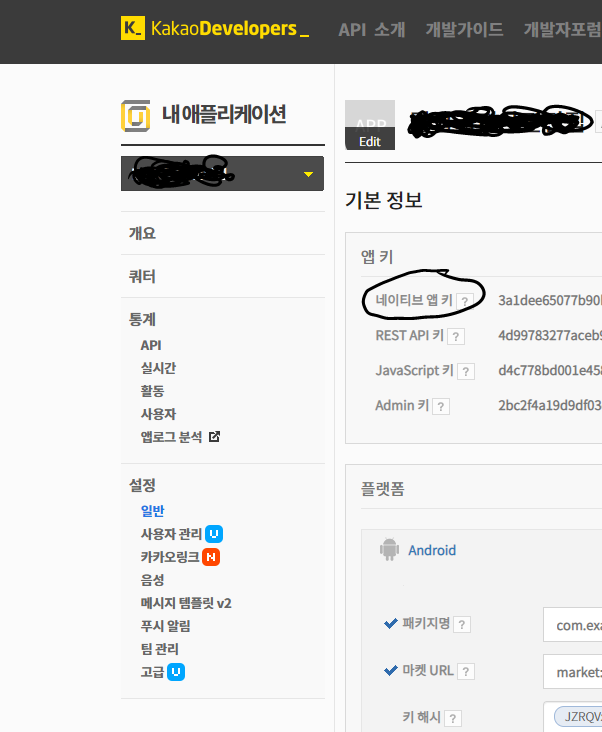Click help icon next to 키 해시
This screenshot has width=602, height=732.
tap(453, 718)
